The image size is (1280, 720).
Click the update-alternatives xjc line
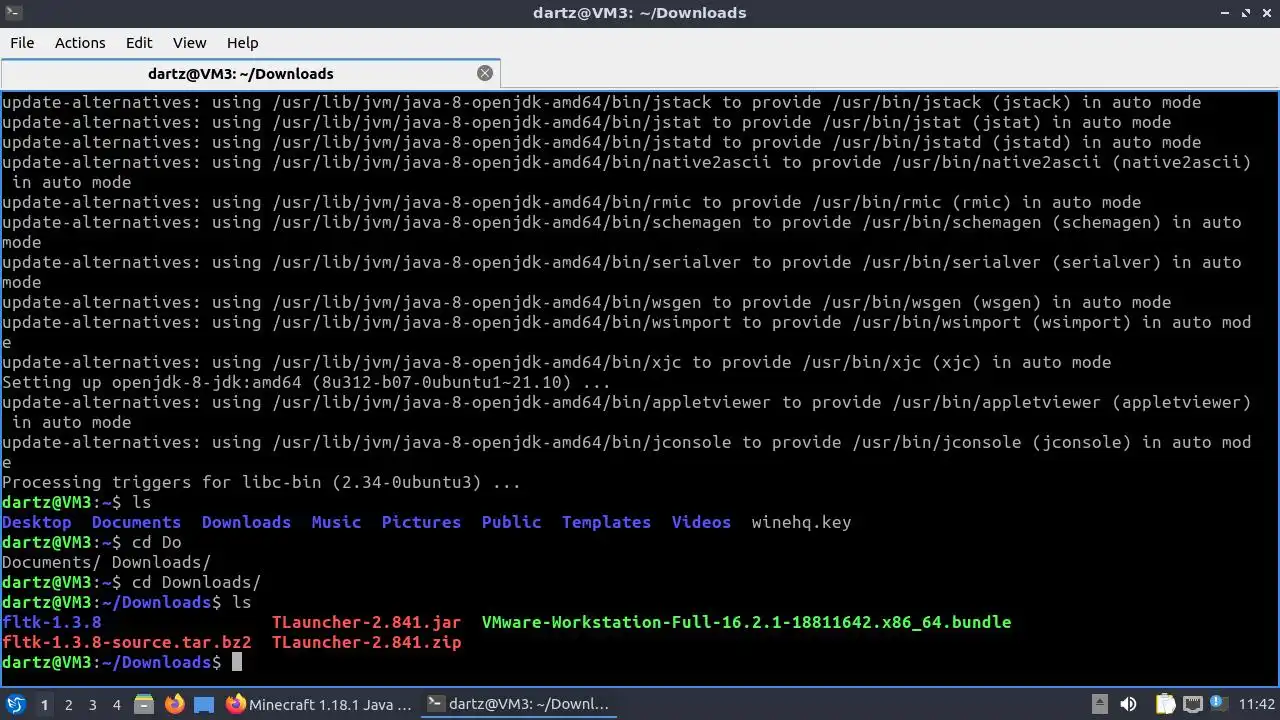[556, 362]
